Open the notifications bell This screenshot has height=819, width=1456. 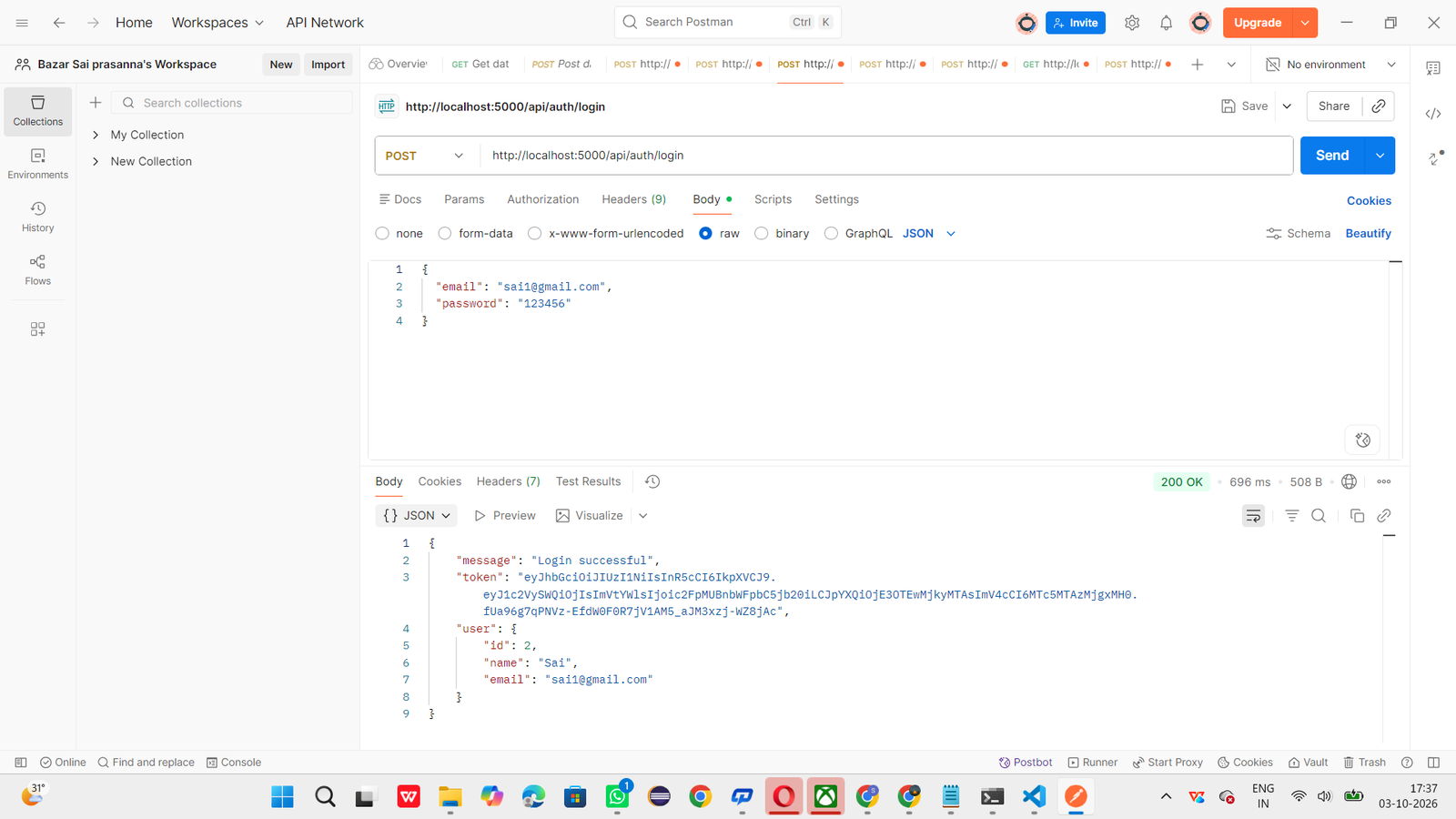point(1166,23)
